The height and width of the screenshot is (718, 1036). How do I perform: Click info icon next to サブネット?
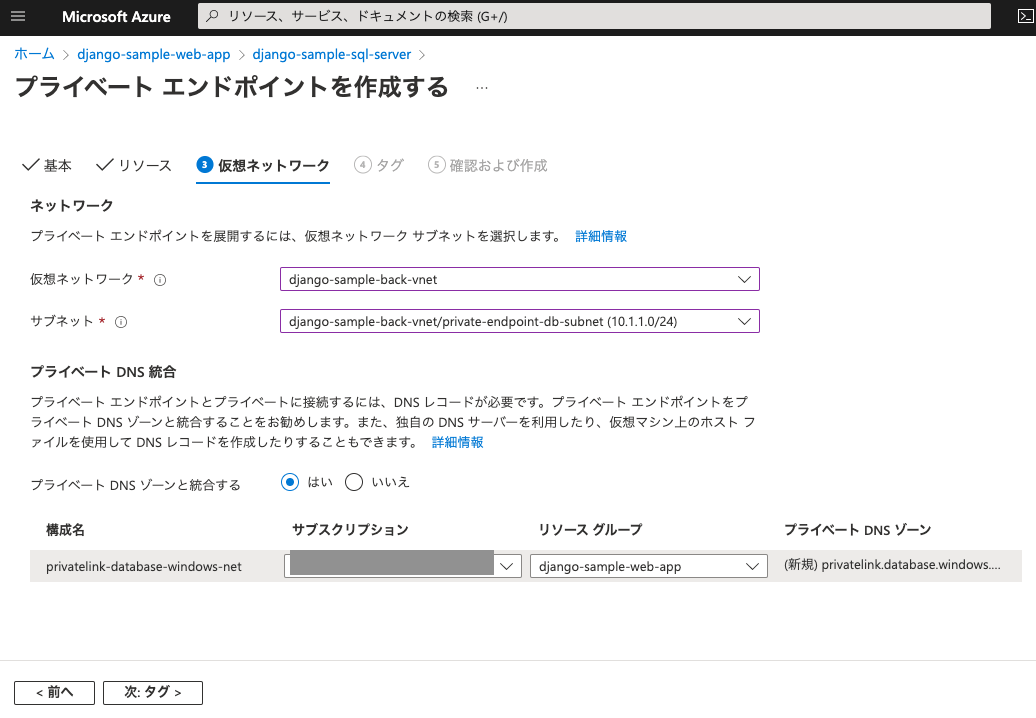[121, 322]
